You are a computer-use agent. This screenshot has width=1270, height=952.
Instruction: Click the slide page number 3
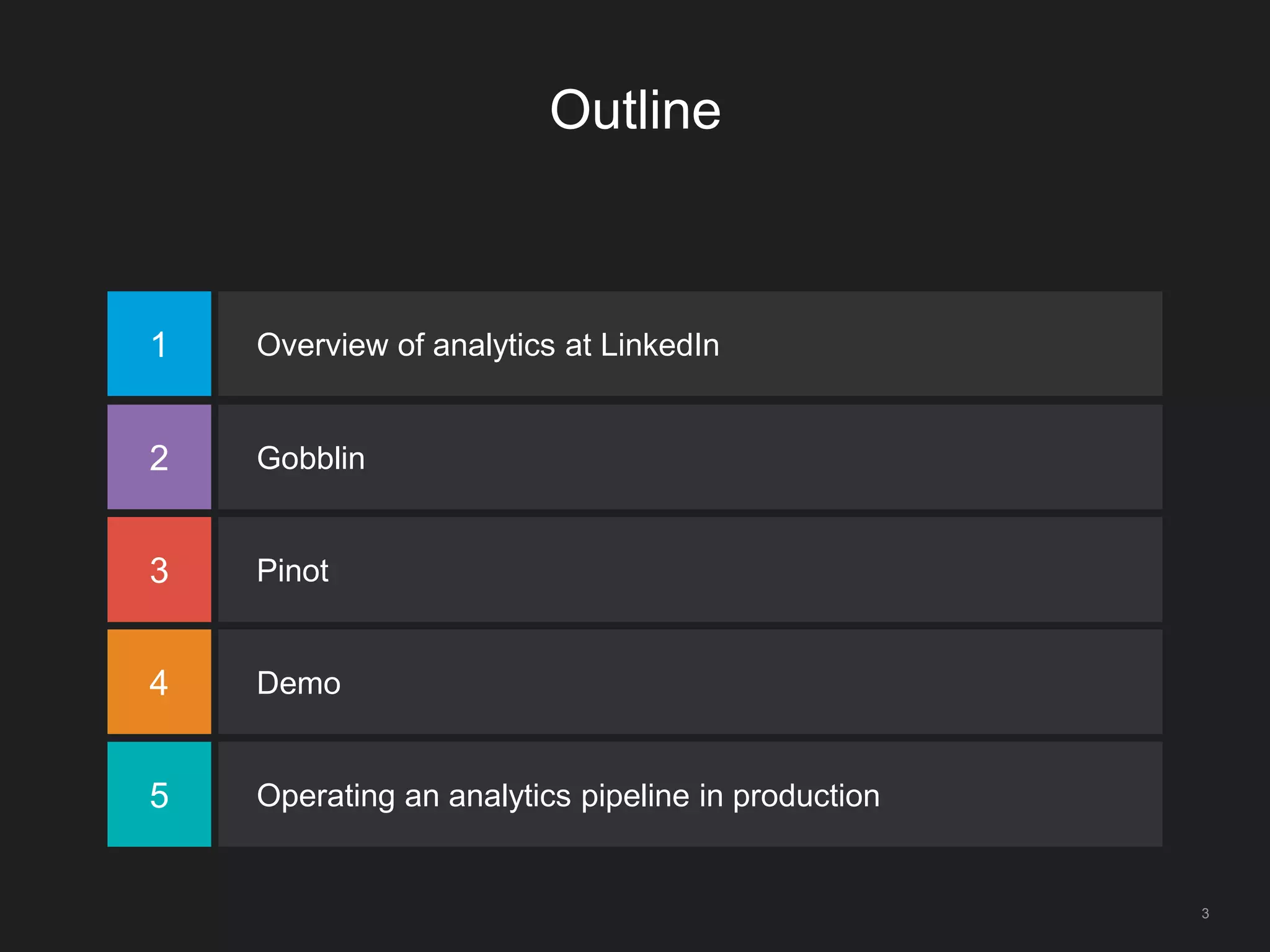point(1205,914)
